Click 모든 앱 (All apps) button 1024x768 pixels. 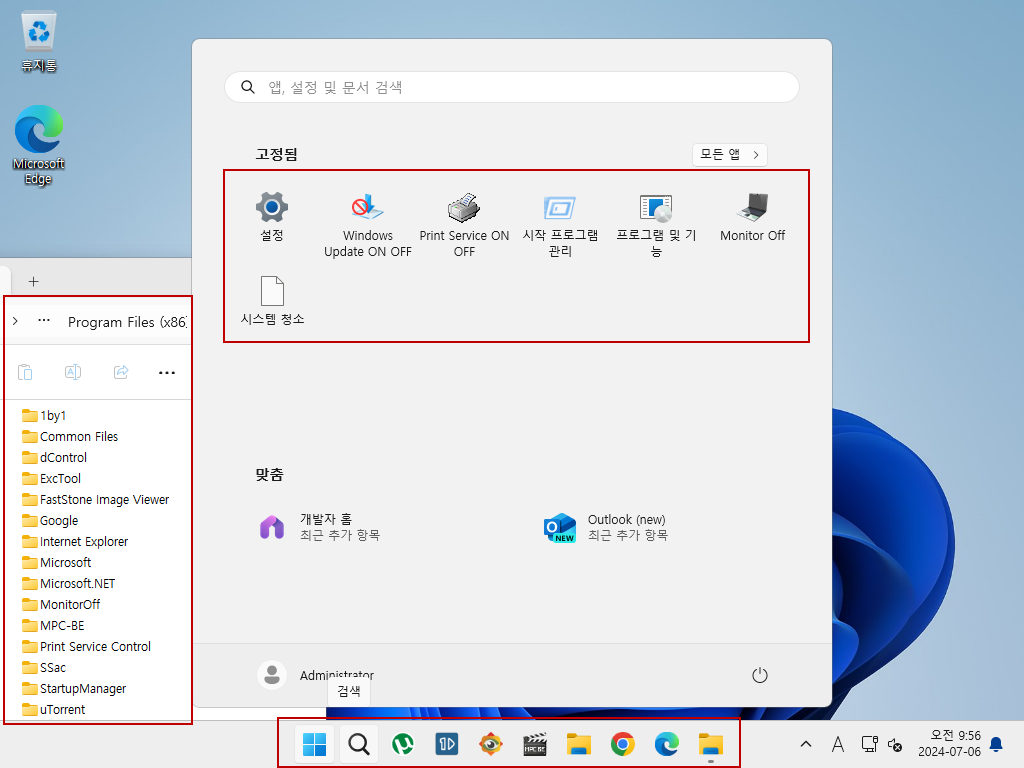click(x=729, y=155)
